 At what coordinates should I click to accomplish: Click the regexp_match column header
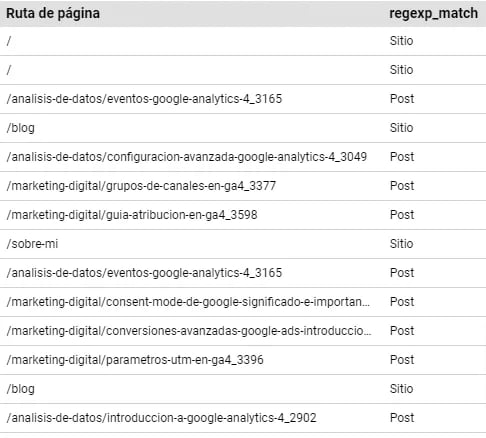pyautogui.click(x=433, y=13)
